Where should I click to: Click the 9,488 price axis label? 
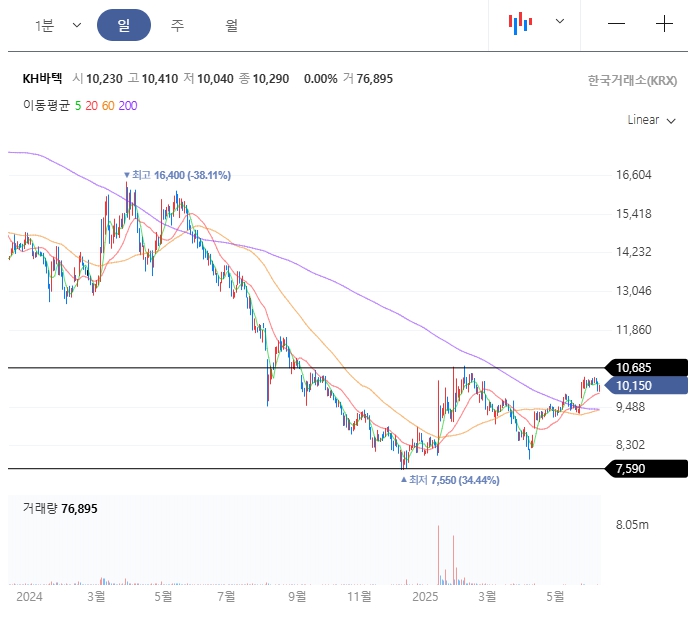tap(631, 407)
